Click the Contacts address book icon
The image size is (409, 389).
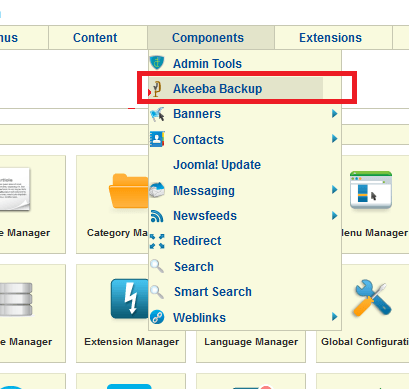pyautogui.click(x=157, y=139)
